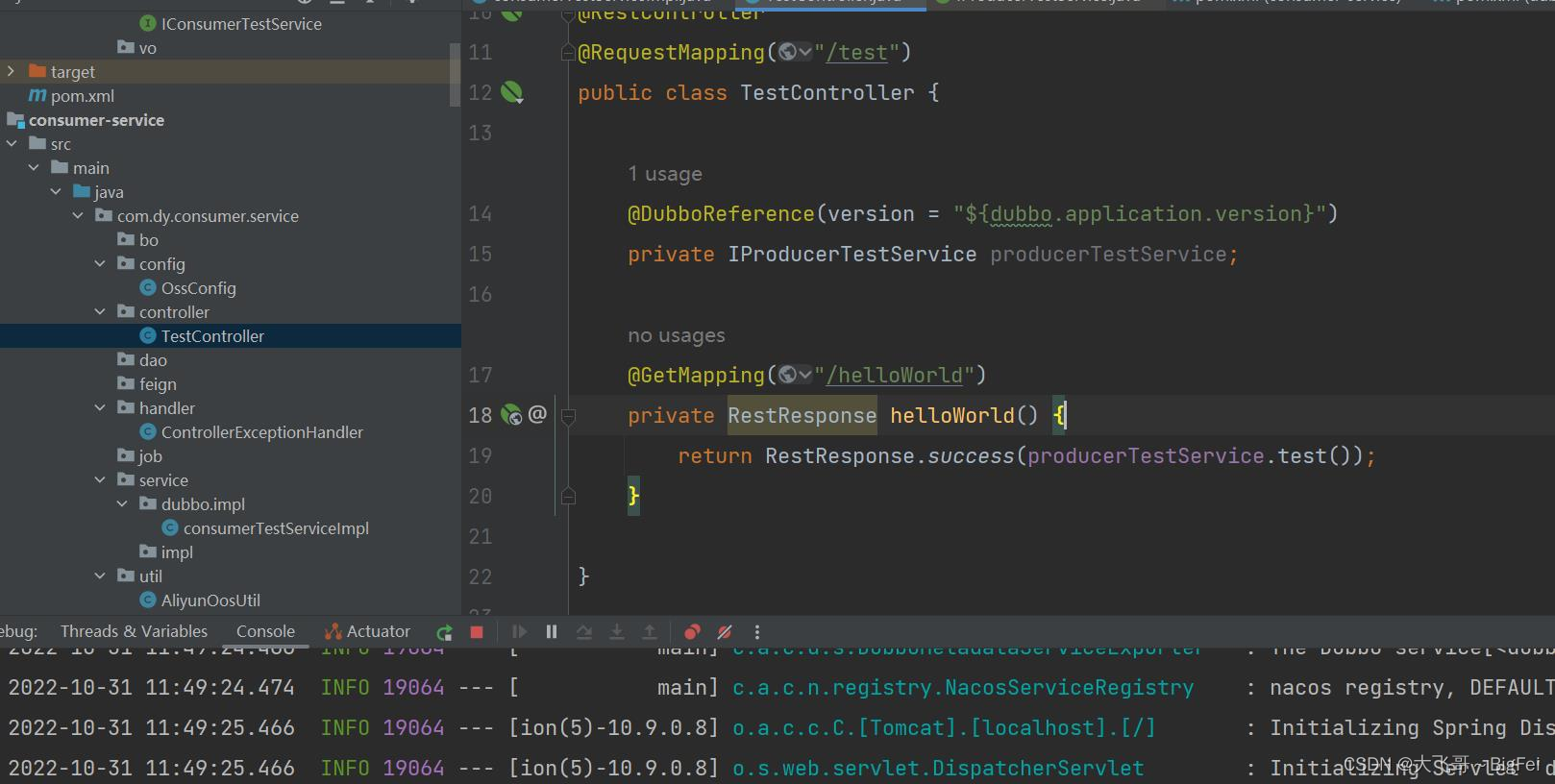Viewport: 1555px width, 784px height.
Task: Switch to the Threads & Variables tab
Action: point(134,631)
